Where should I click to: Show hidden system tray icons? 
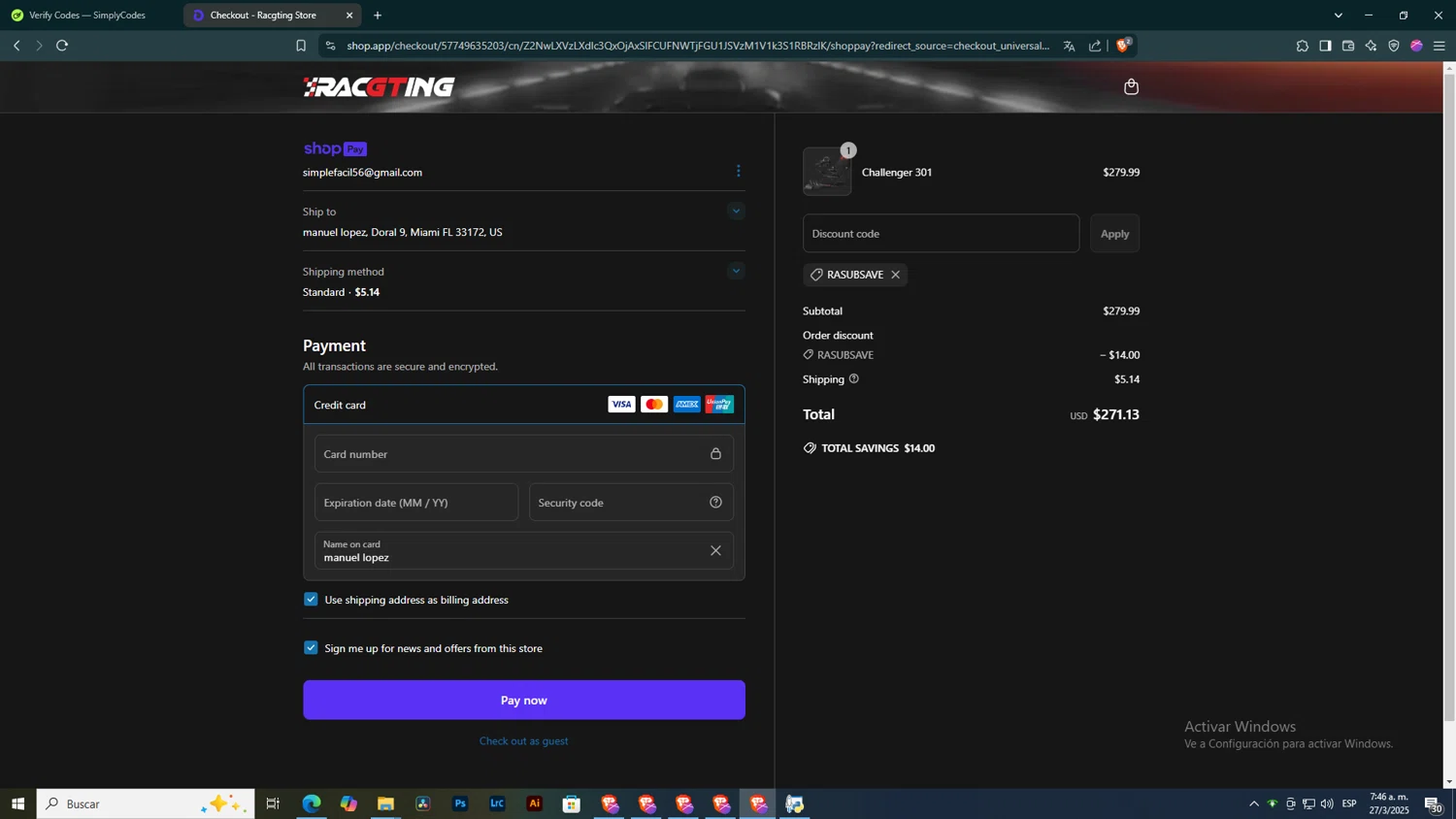[x=1253, y=803]
